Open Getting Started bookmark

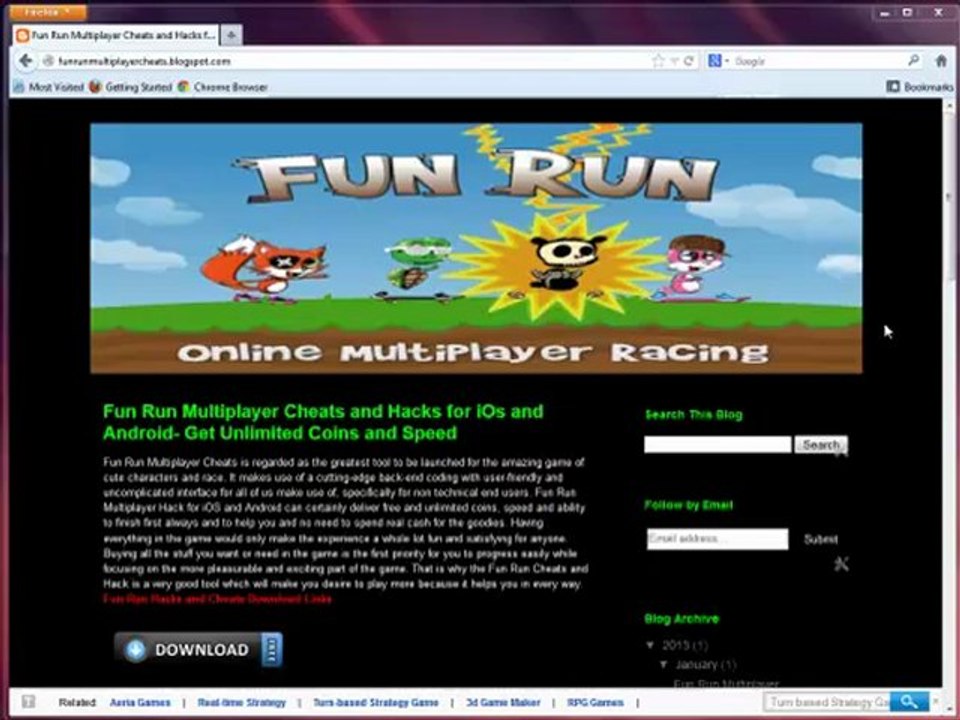(130, 87)
